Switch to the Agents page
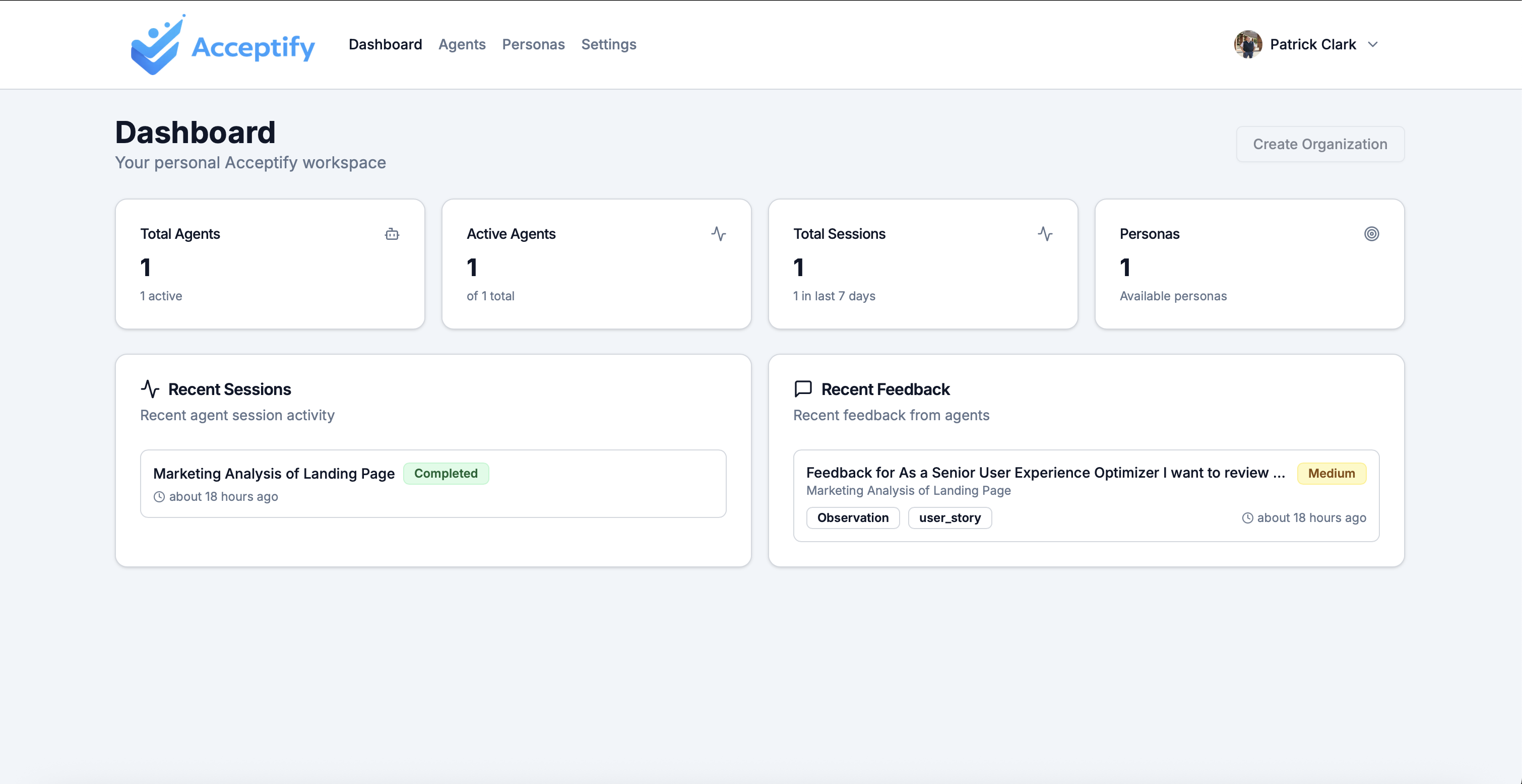The image size is (1522, 784). point(462,44)
